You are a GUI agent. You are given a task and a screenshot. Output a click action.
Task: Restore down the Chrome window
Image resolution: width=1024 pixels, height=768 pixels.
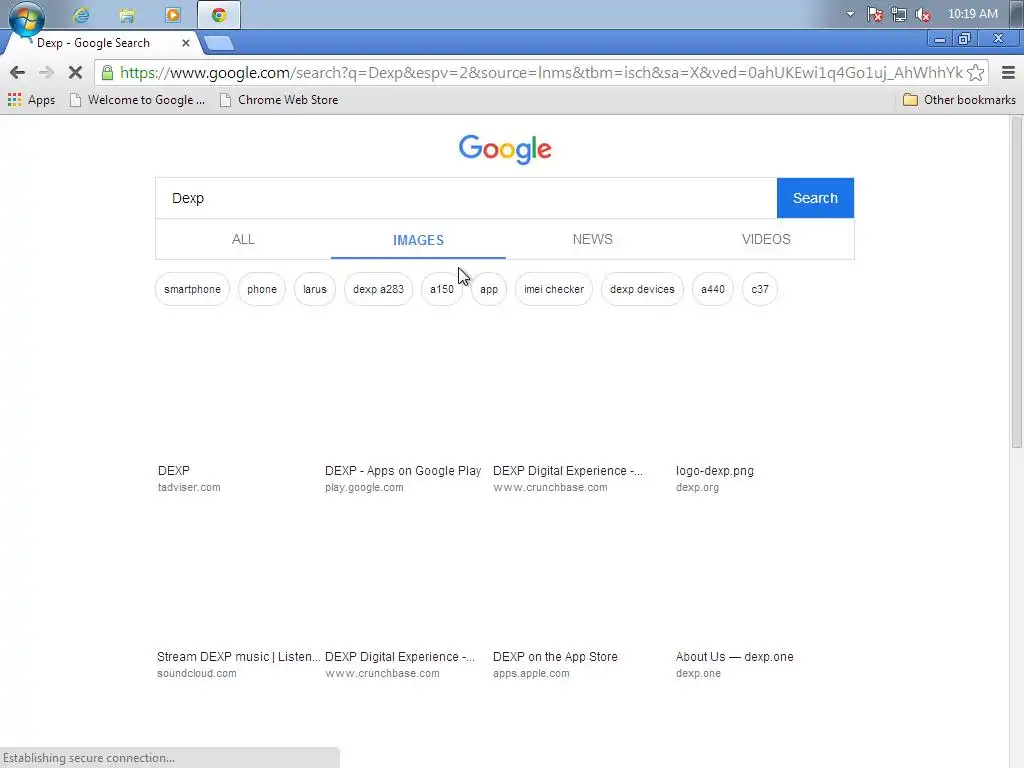click(964, 40)
